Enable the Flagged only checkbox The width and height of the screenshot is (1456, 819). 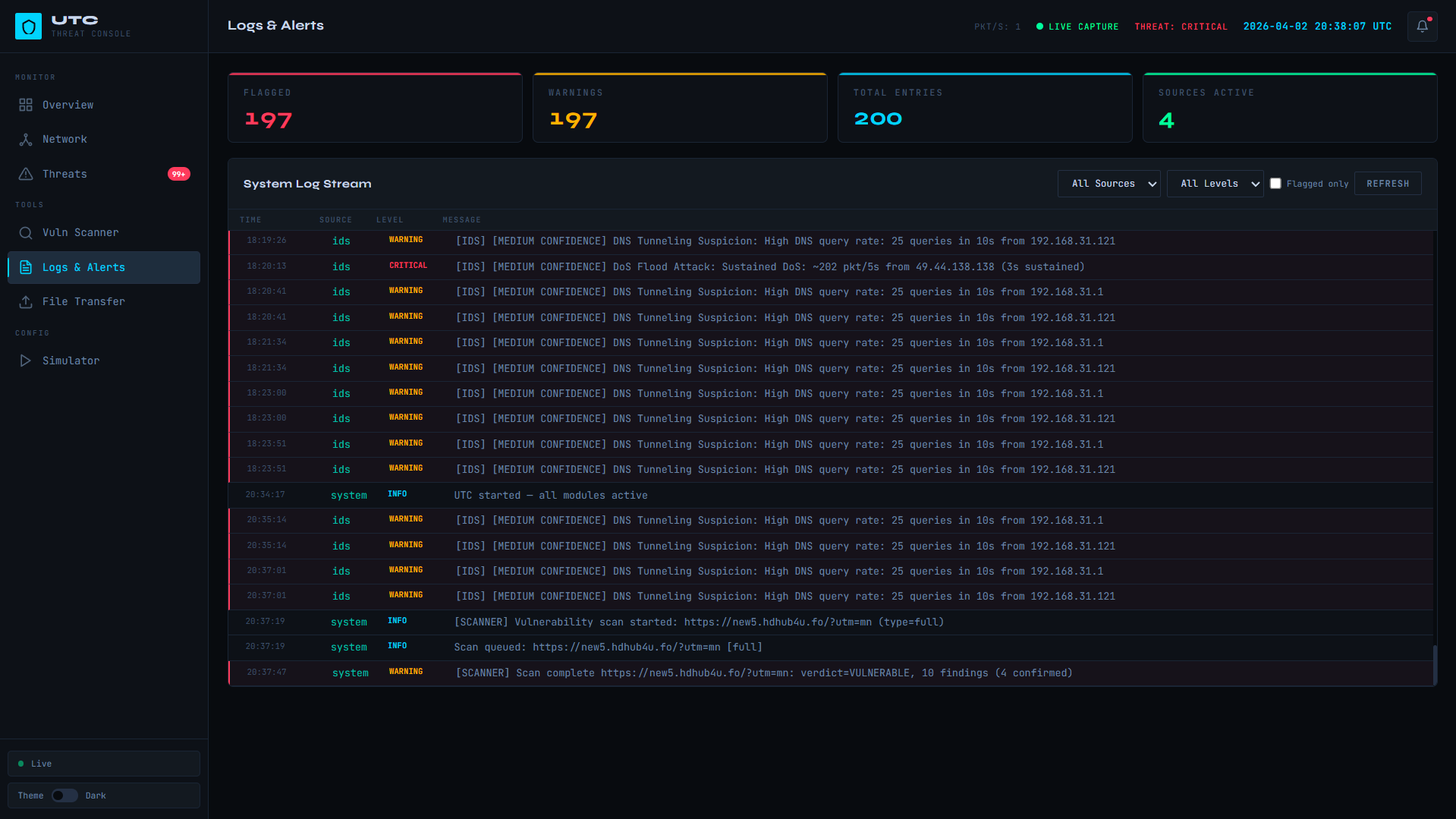point(1275,184)
